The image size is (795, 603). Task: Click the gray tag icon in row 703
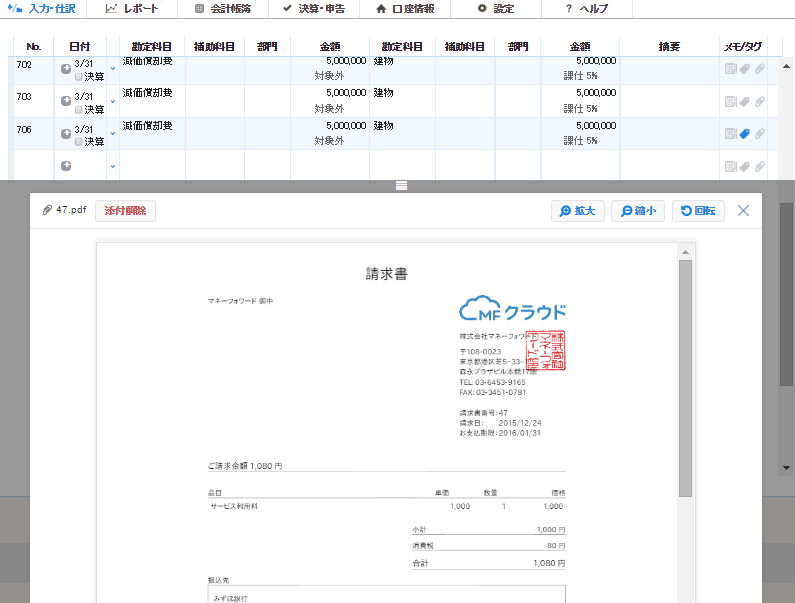tap(744, 102)
